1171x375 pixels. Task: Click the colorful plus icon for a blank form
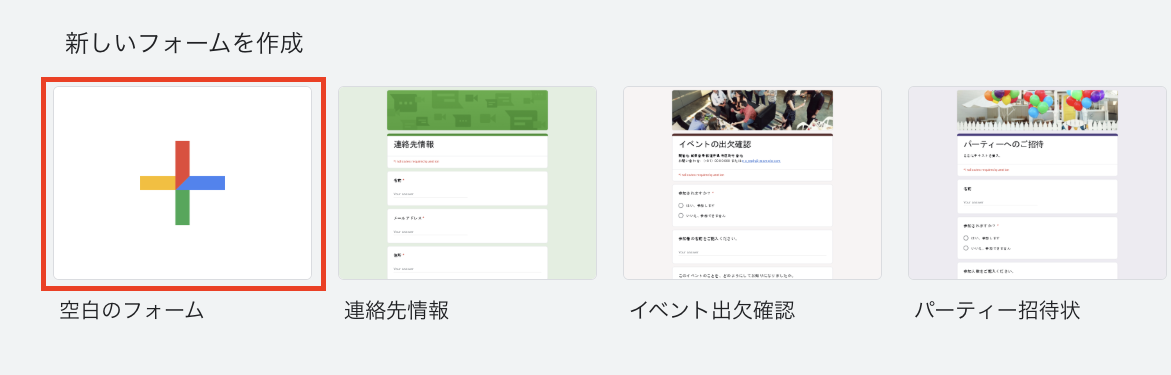182,182
